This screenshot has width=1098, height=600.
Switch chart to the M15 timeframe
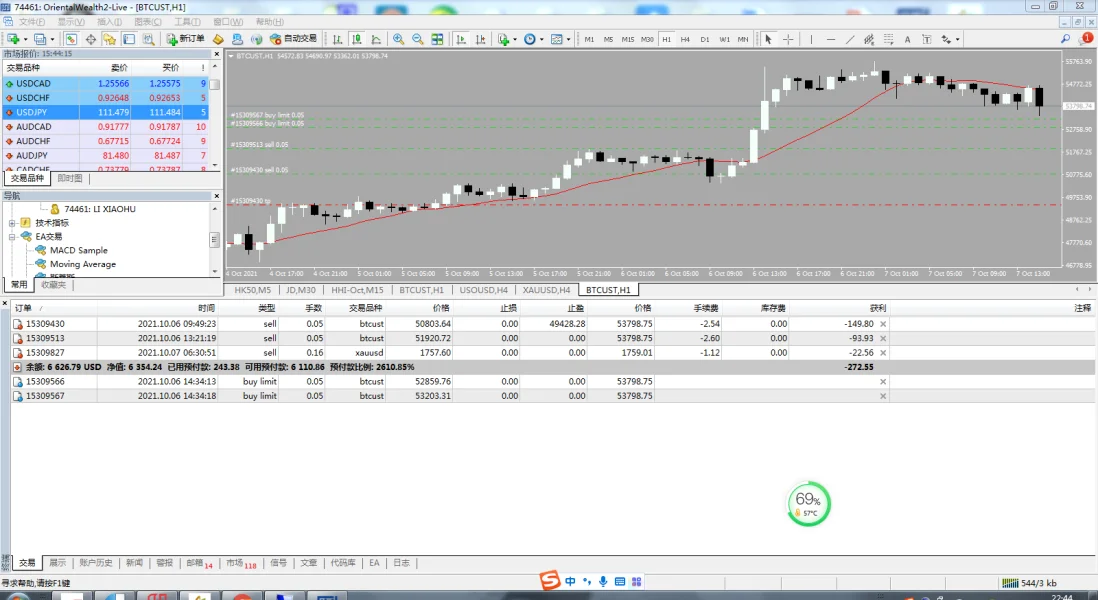point(627,39)
